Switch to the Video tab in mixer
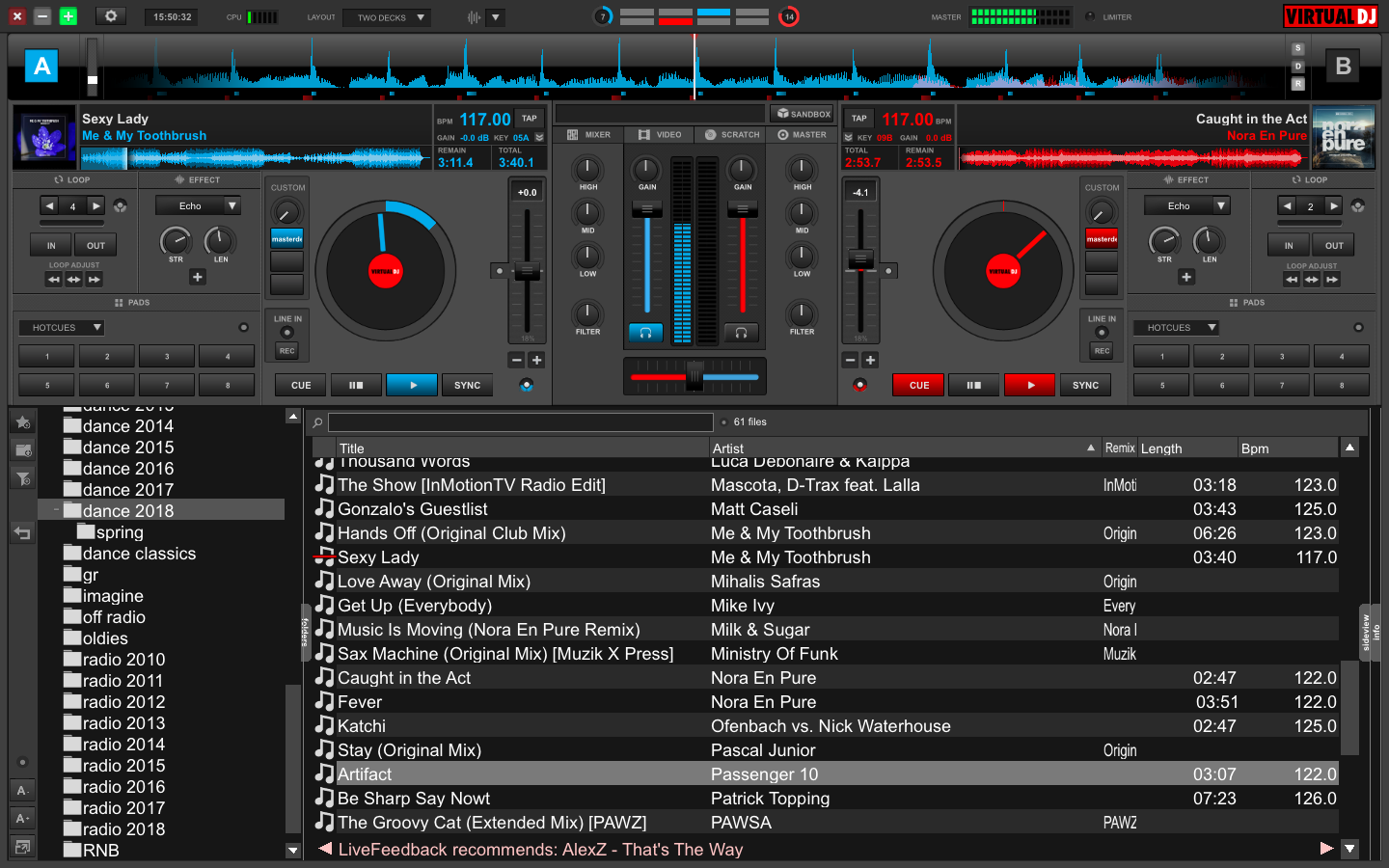The height and width of the screenshot is (868, 1389). (660, 135)
